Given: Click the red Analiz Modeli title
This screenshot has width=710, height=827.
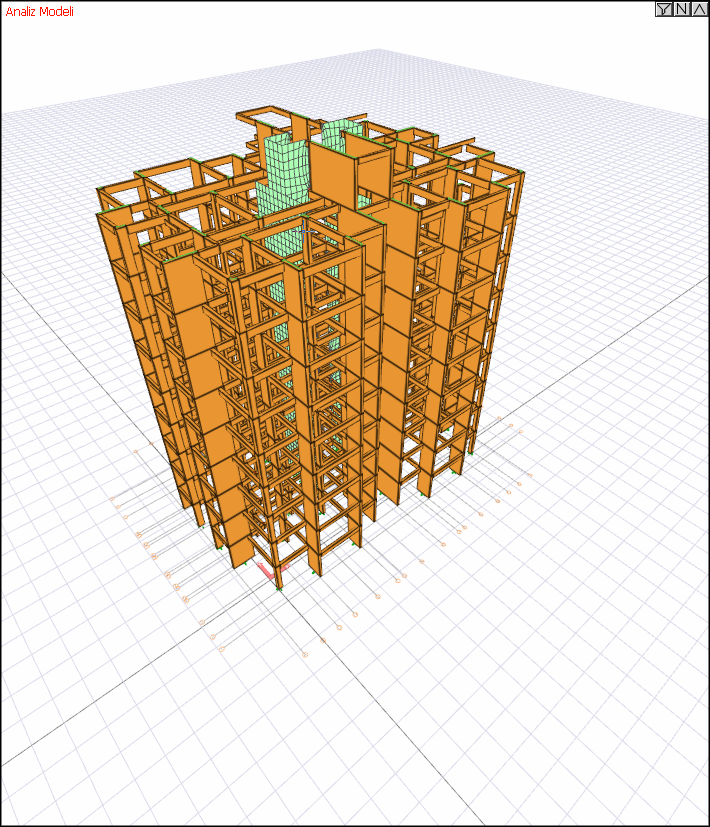Looking at the screenshot, I should click(x=40, y=11).
